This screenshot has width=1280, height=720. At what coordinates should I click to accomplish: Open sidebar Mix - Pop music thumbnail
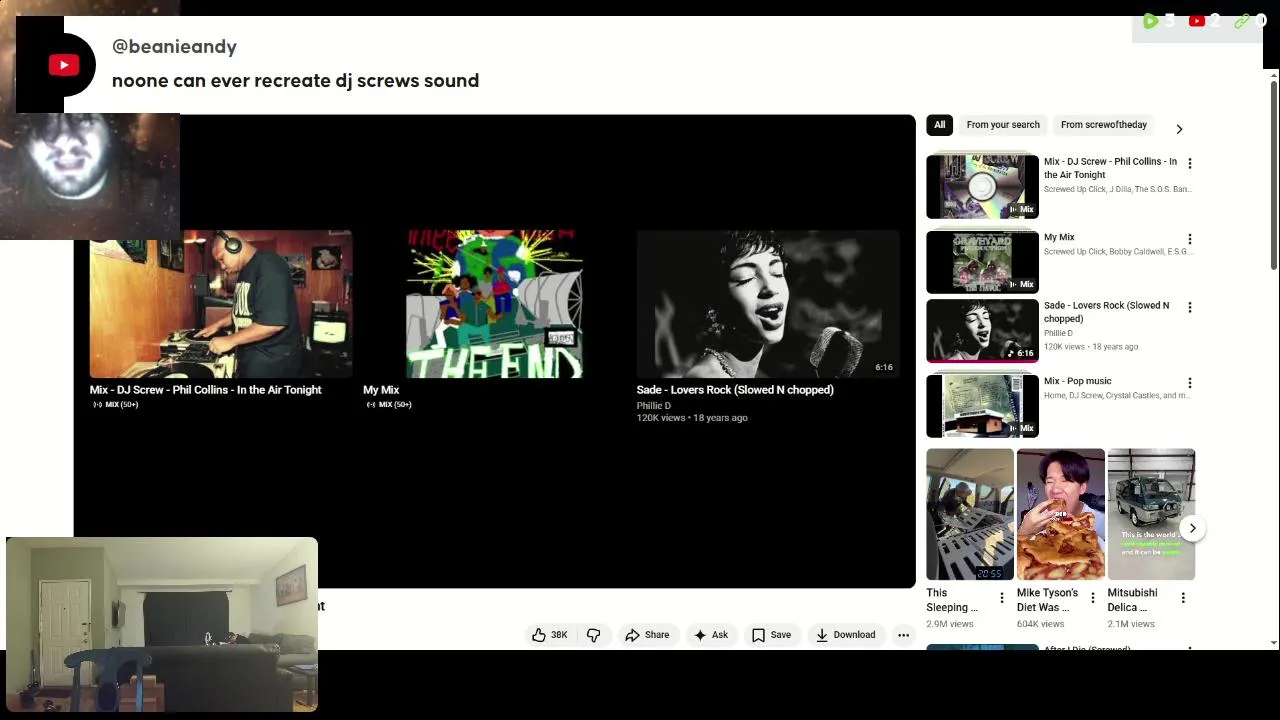(982, 406)
